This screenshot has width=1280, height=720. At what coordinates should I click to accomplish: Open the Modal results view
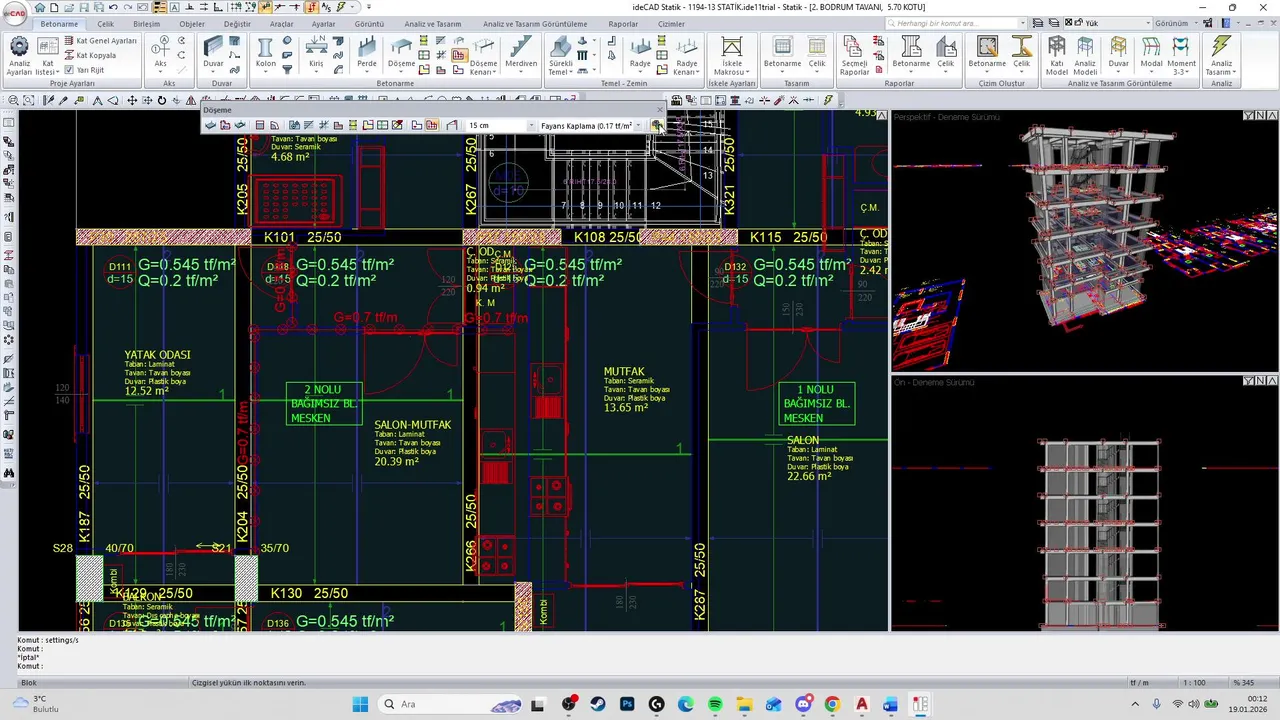[1151, 55]
